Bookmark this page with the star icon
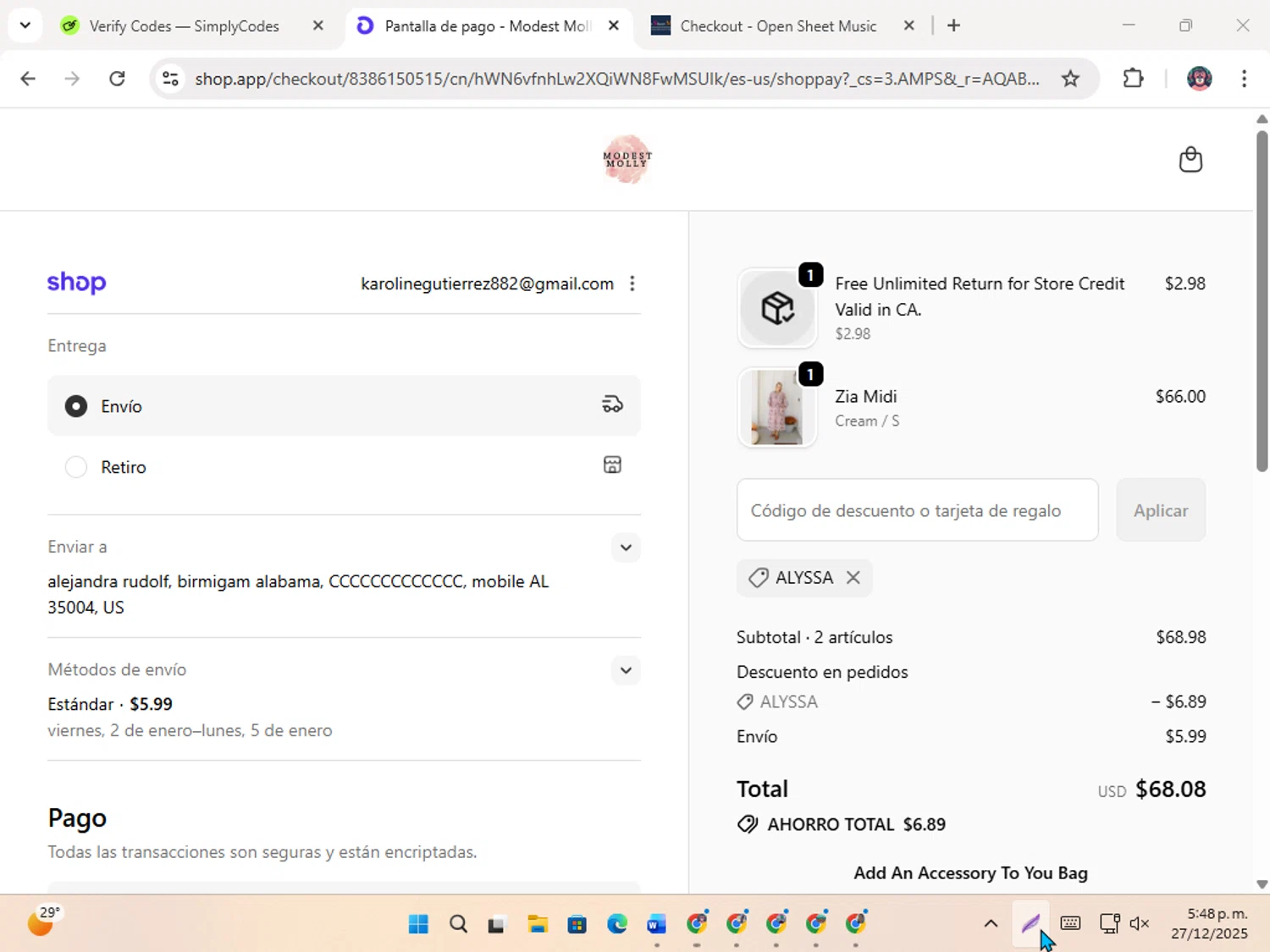 click(x=1070, y=79)
